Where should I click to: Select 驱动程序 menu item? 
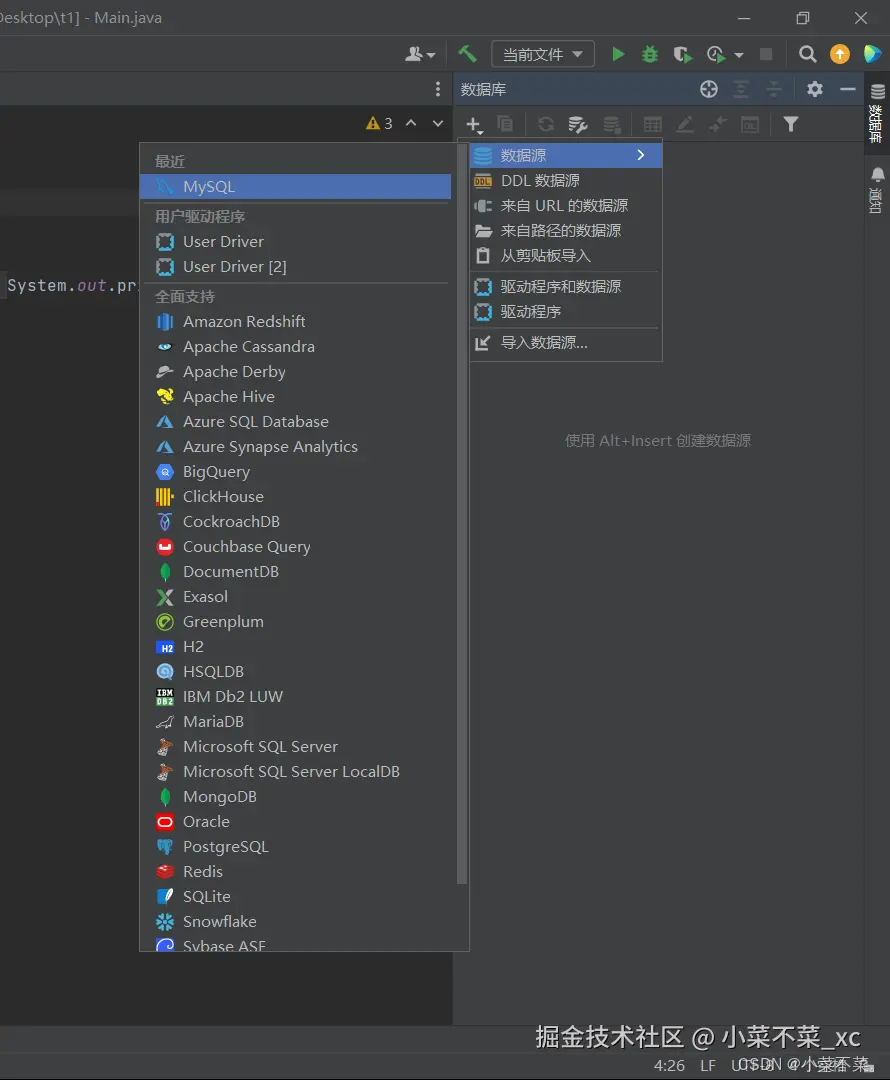point(566,311)
